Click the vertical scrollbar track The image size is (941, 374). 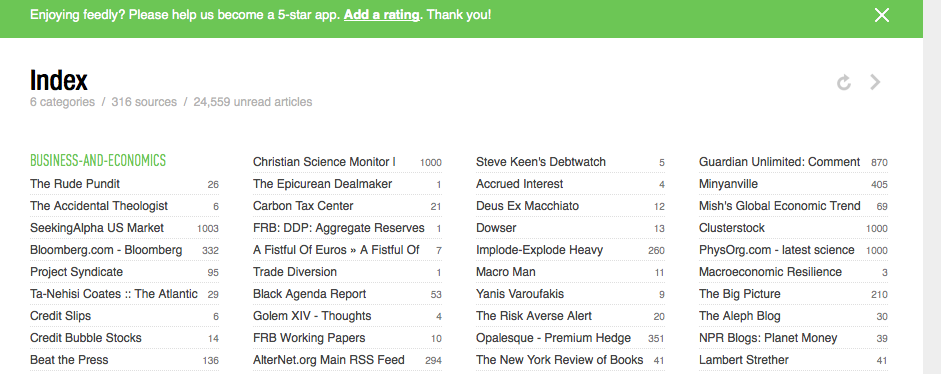point(932,187)
